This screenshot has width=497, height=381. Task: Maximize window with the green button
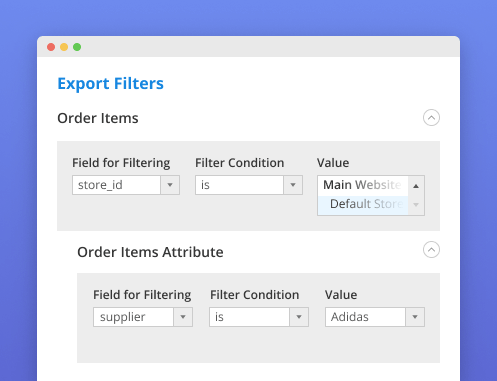tap(77, 47)
